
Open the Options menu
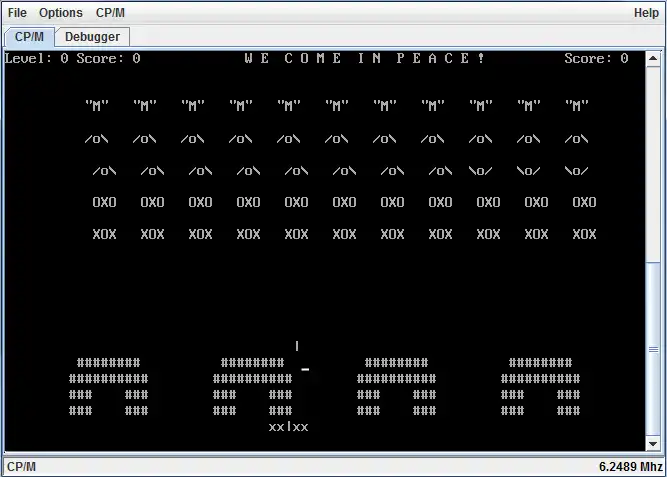61,13
